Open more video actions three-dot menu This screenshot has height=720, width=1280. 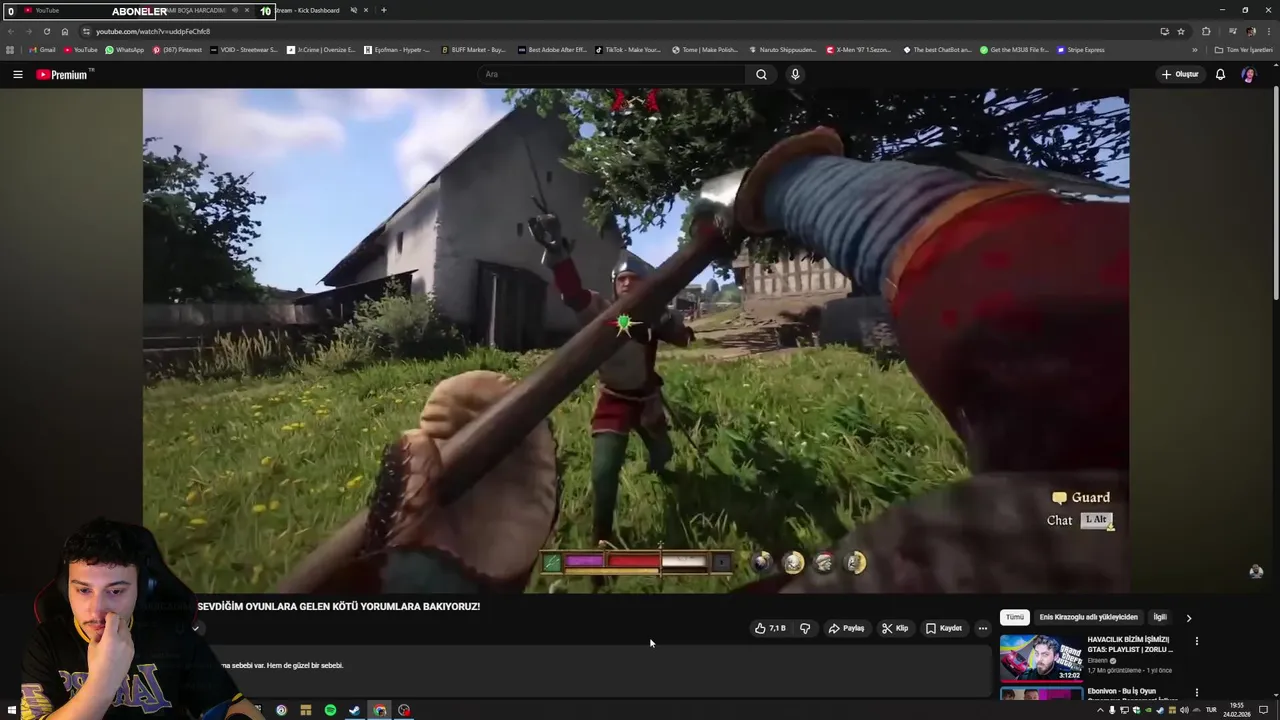tap(983, 628)
